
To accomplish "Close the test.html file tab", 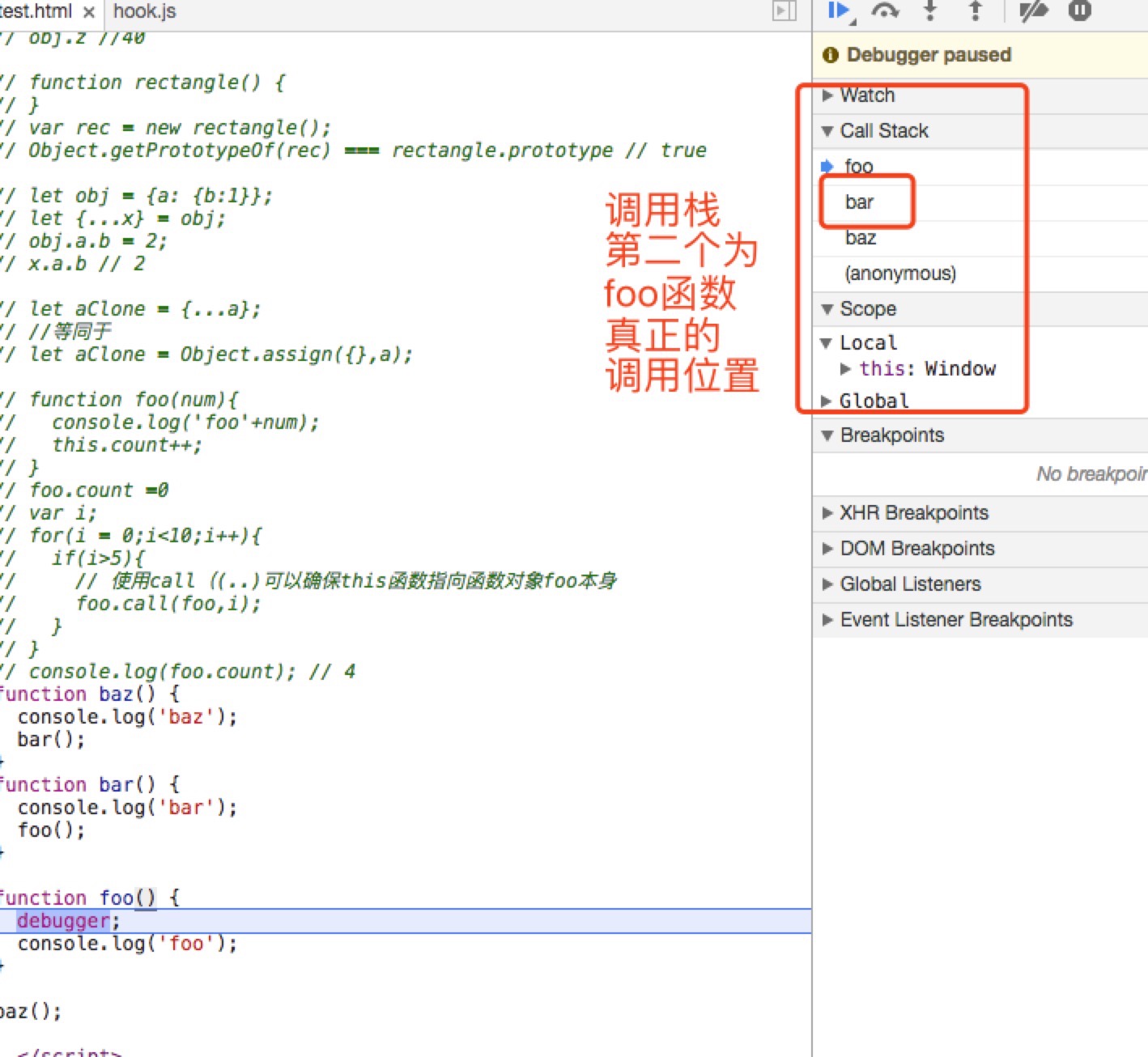I will (x=89, y=12).
